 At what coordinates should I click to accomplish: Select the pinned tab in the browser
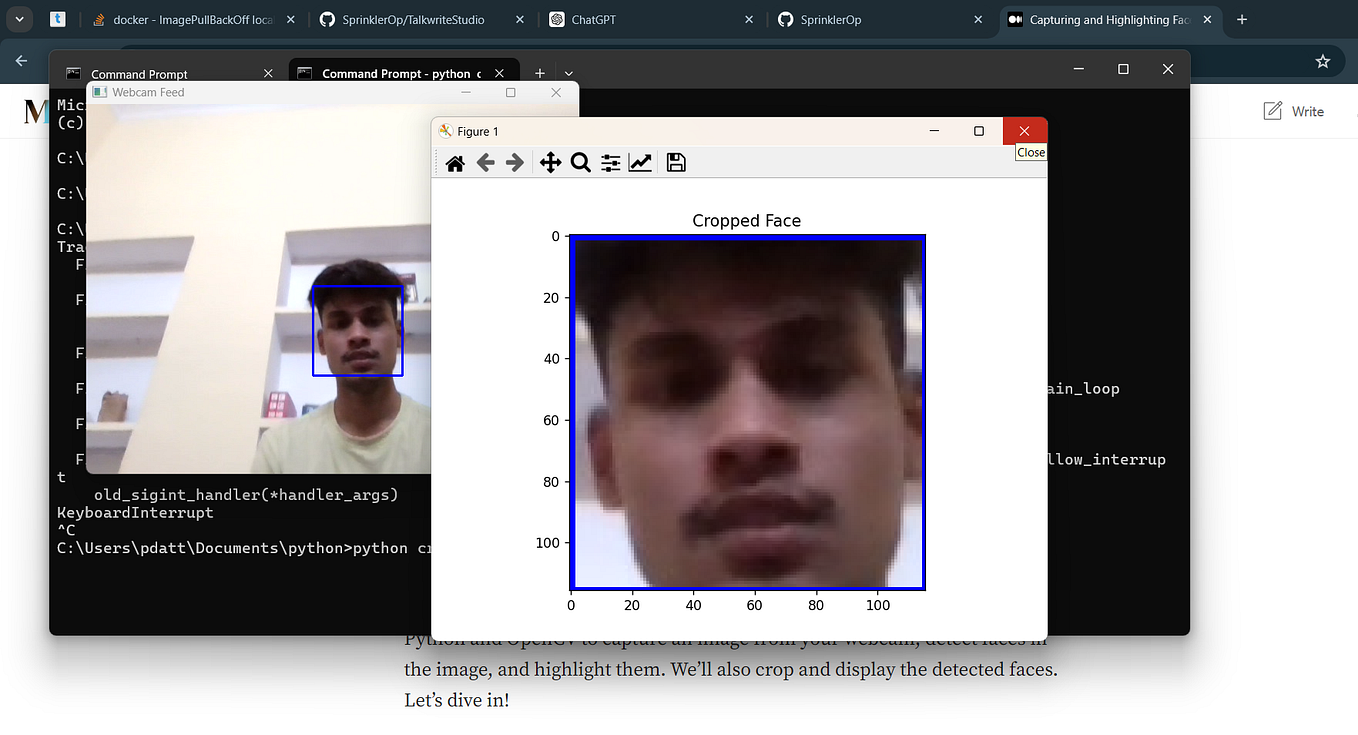tap(57, 18)
